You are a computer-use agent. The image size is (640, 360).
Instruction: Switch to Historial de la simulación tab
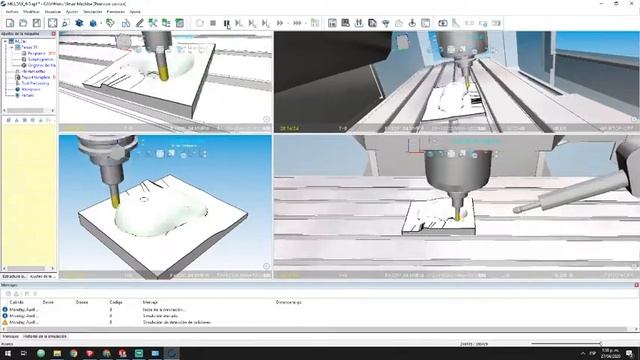tap(45, 336)
